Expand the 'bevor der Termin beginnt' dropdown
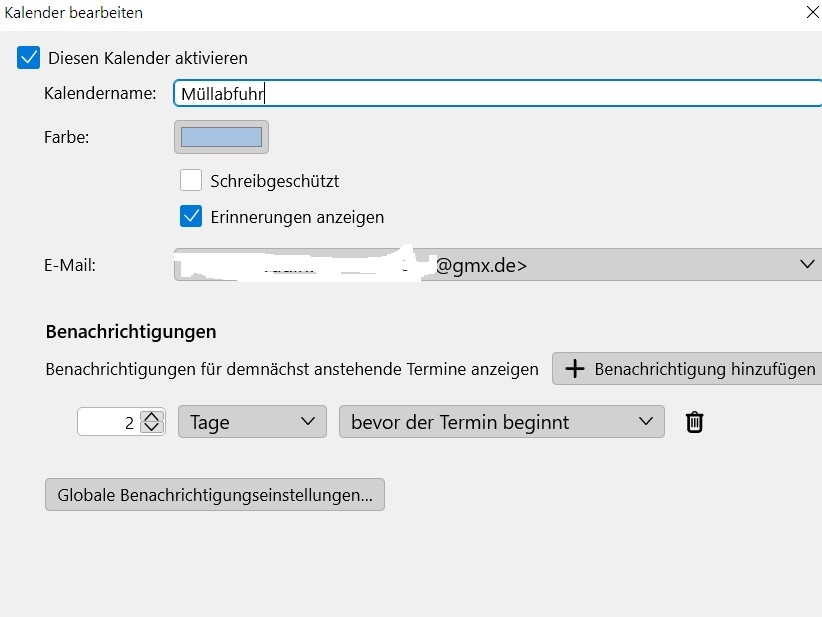Screen dimensions: 822x617 coord(500,422)
